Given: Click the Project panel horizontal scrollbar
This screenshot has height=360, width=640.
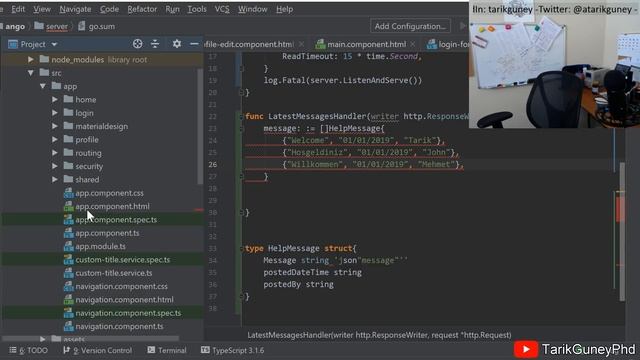Looking at the screenshot, I should (x=91, y=338).
